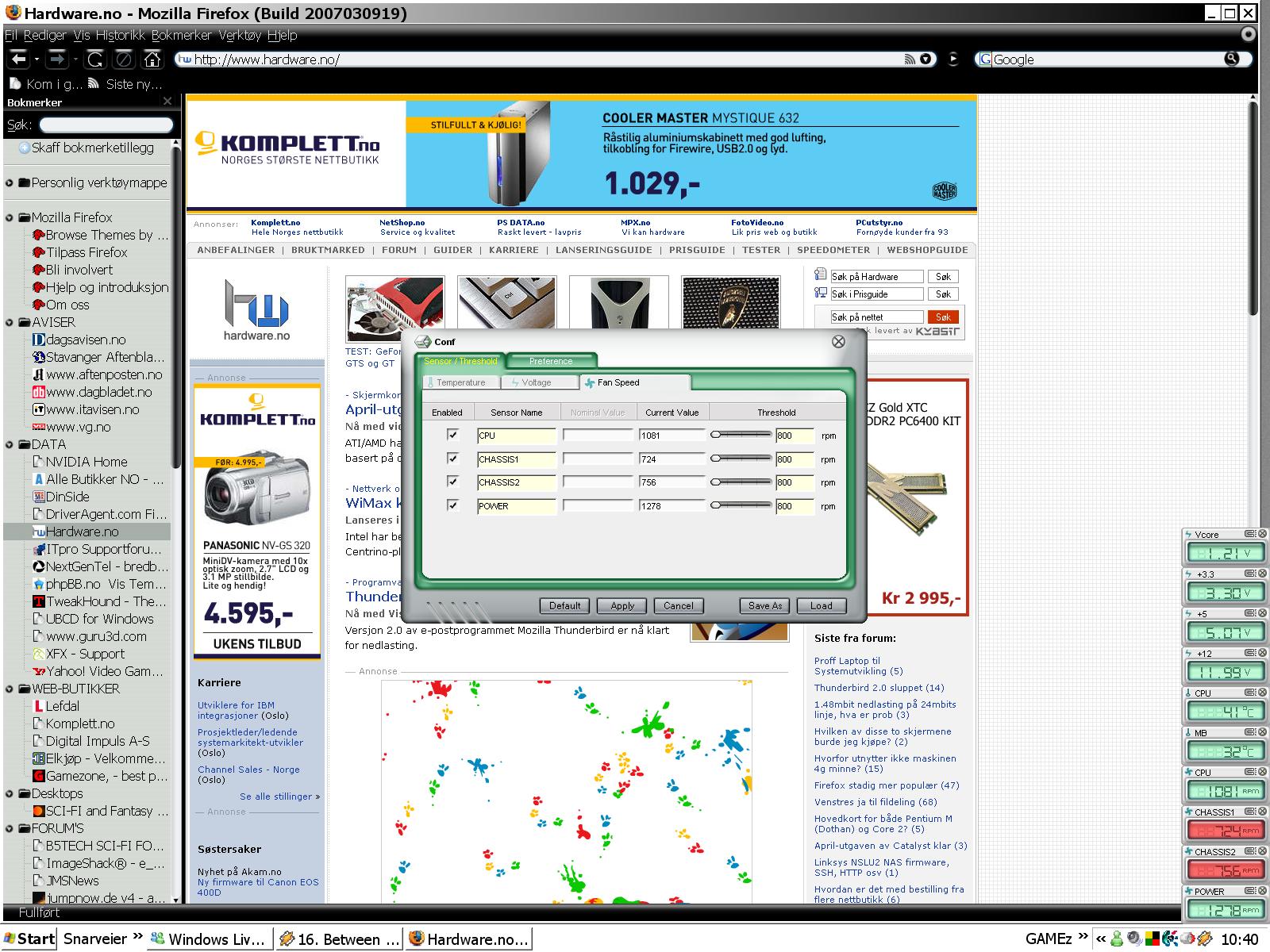Expand the Snarveier toolbar chevron
The width and height of the screenshot is (1270, 952).
pos(137,938)
